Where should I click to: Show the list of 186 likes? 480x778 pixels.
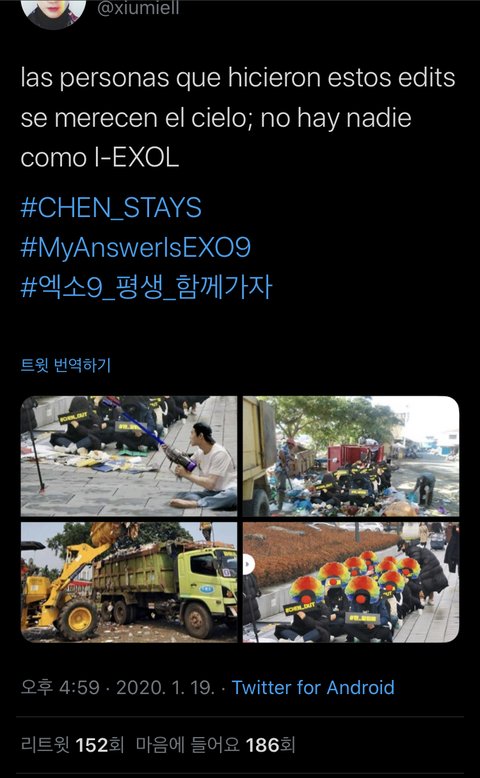215,745
